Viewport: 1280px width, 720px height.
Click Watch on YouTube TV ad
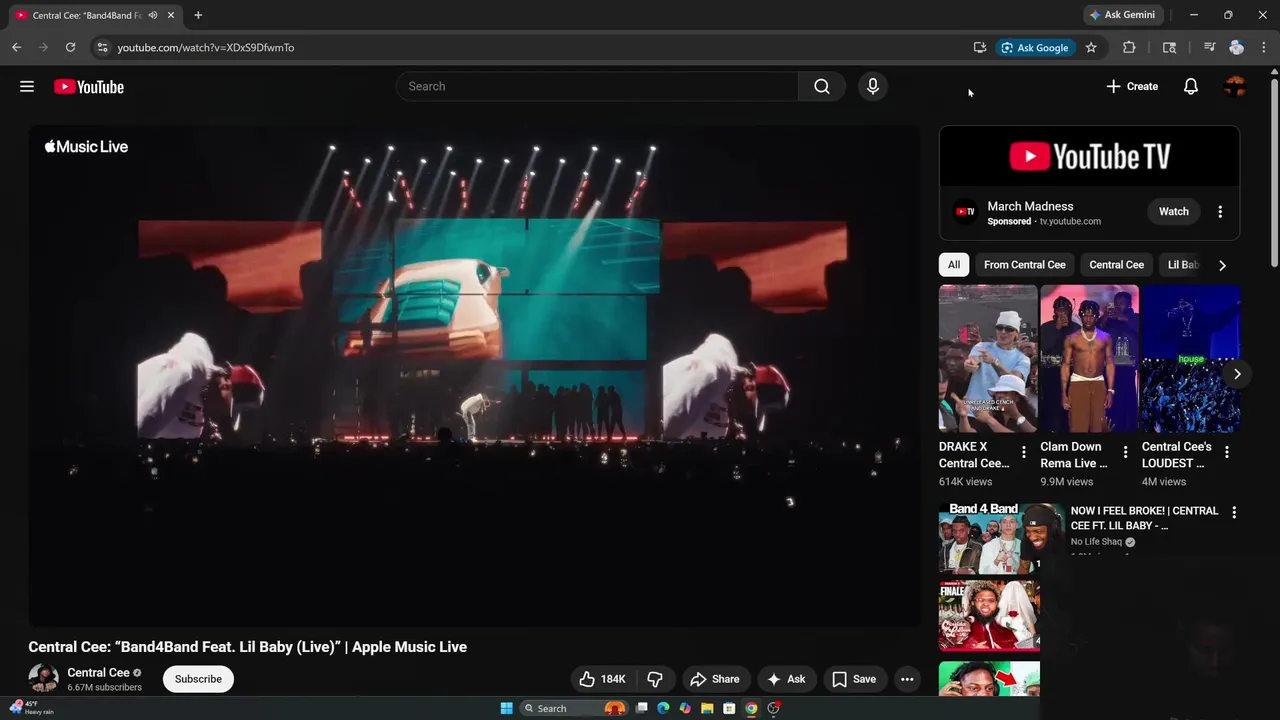(x=1174, y=212)
